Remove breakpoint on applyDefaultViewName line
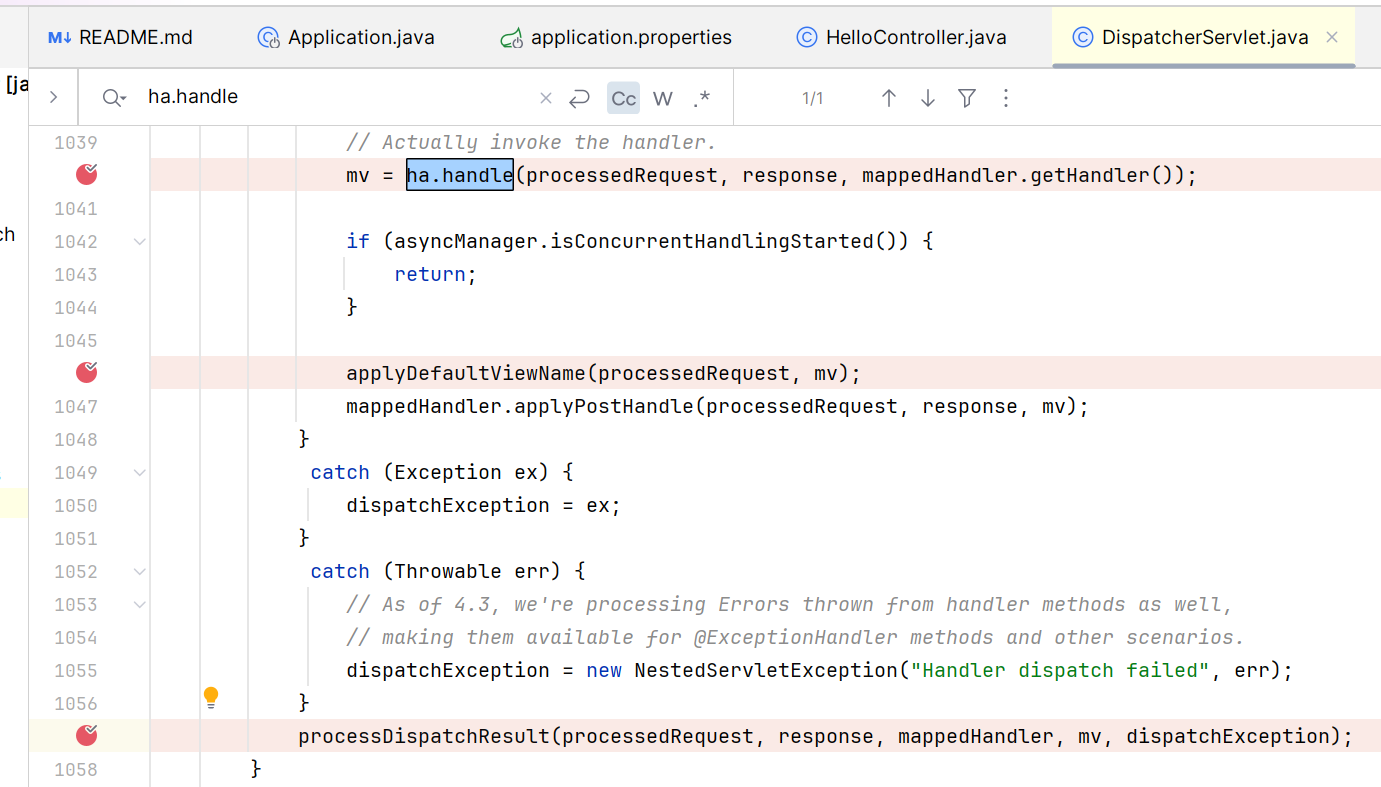 [x=87, y=372]
